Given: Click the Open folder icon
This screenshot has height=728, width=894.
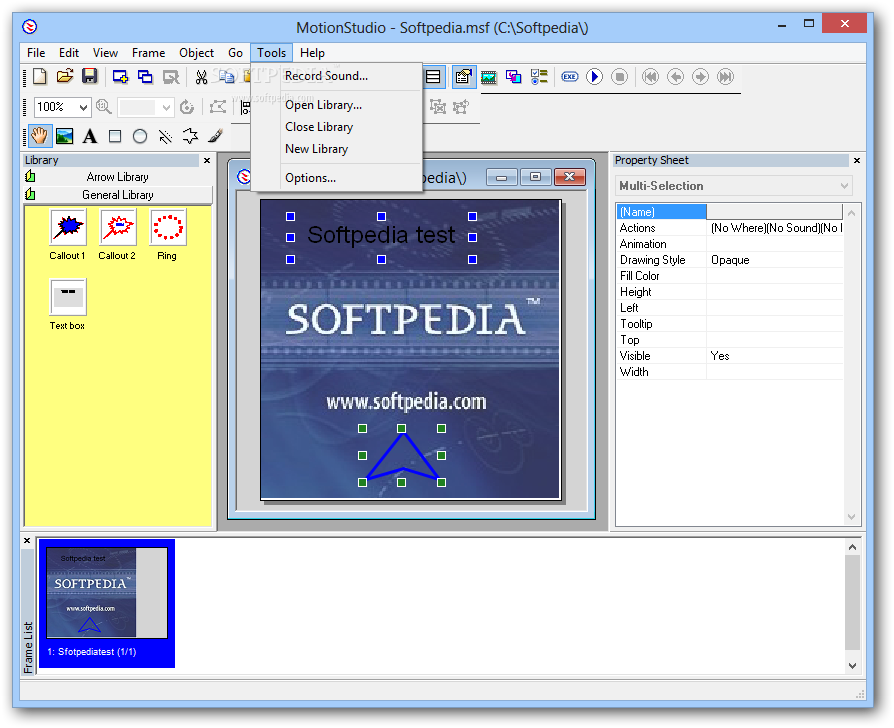Looking at the screenshot, I should click(64, 76).
